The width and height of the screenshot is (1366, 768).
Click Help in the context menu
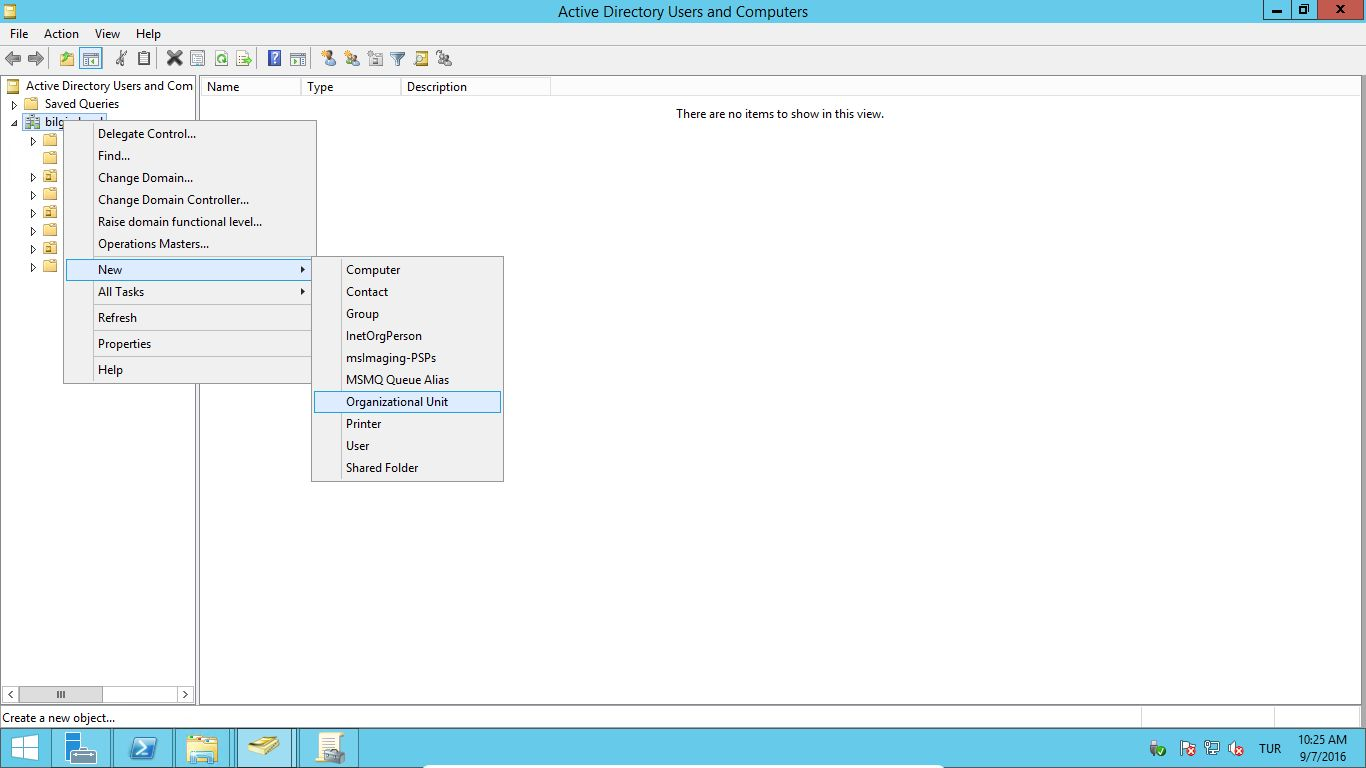click(x=189, y=370)
